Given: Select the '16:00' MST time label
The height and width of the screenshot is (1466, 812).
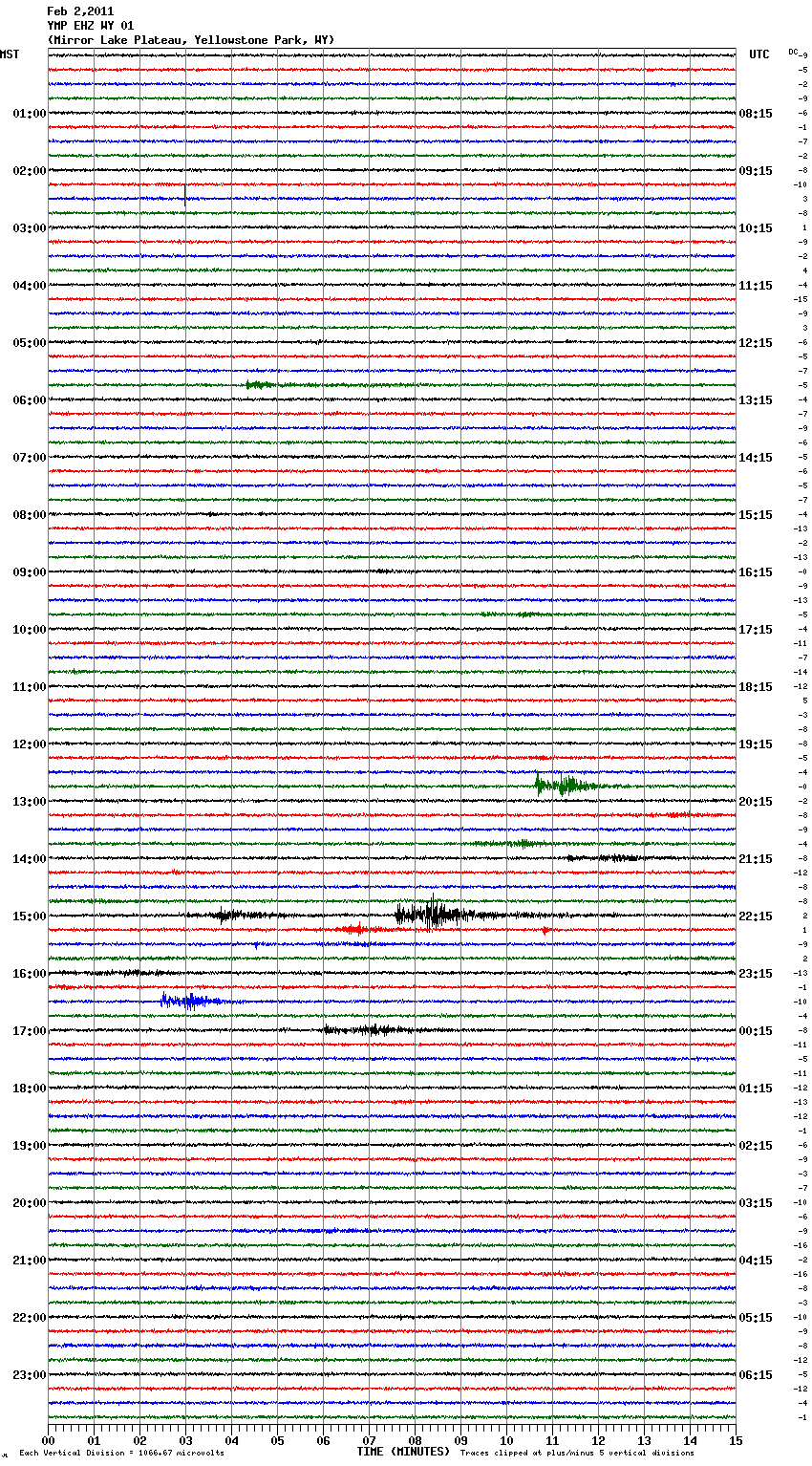Looking at the screenshot, I should coord(30,974).
